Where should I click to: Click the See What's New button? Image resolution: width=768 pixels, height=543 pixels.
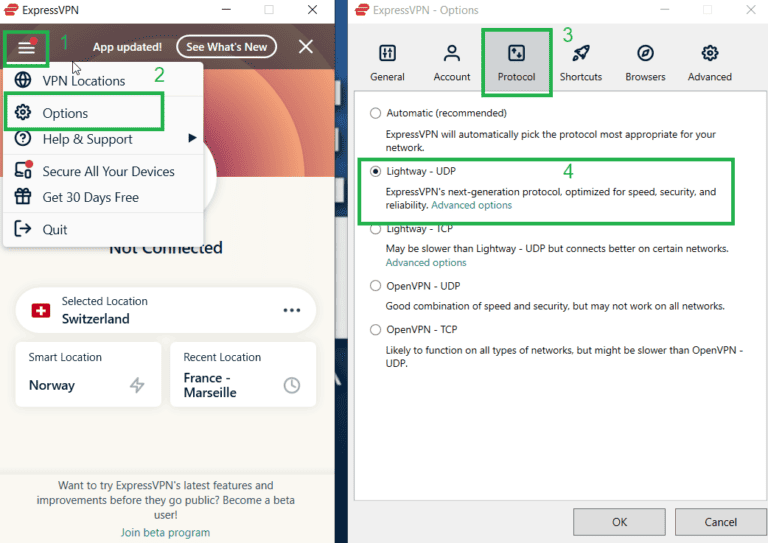[226, 47]
